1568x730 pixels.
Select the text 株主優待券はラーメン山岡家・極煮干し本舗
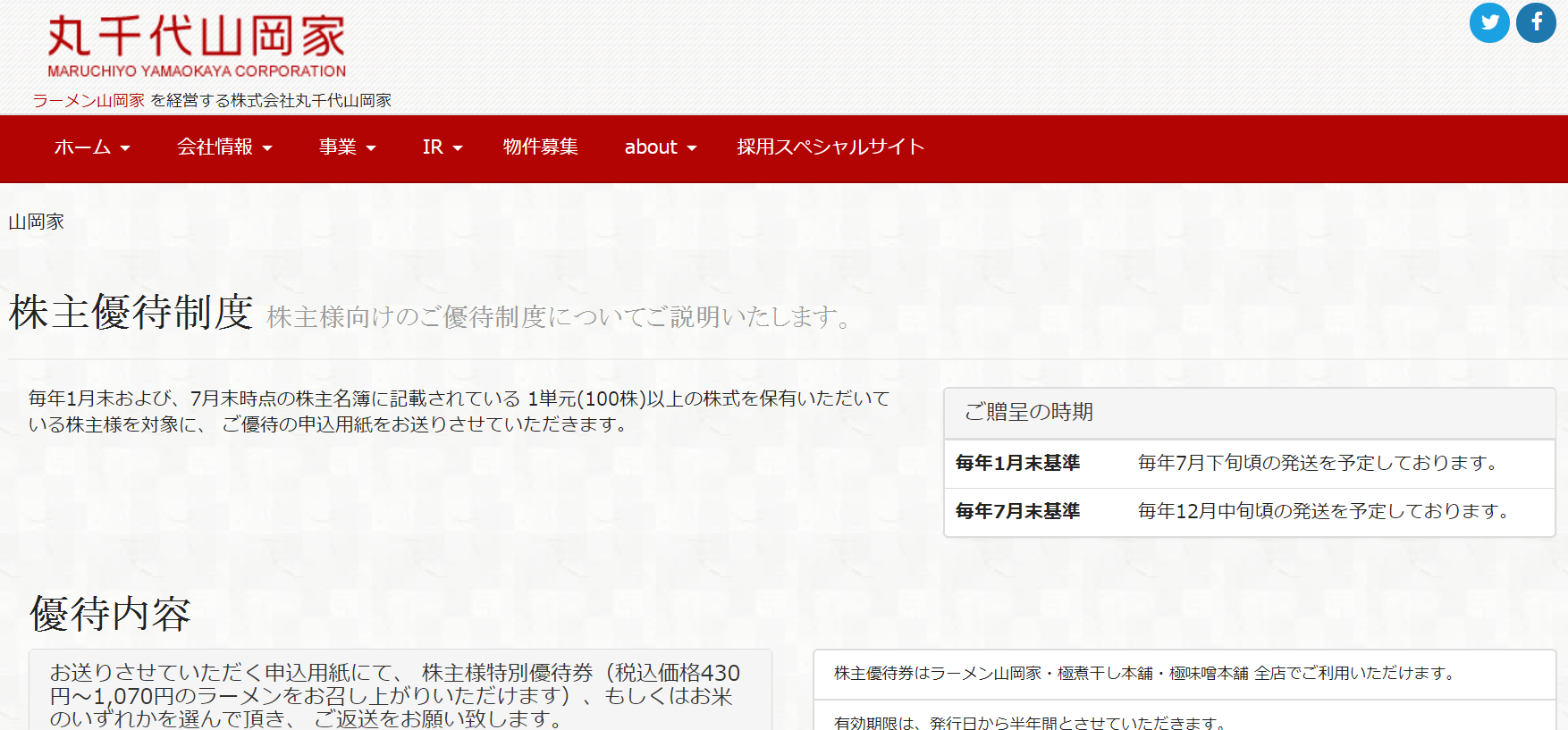pyautogui.click(x=1147, y=674)
